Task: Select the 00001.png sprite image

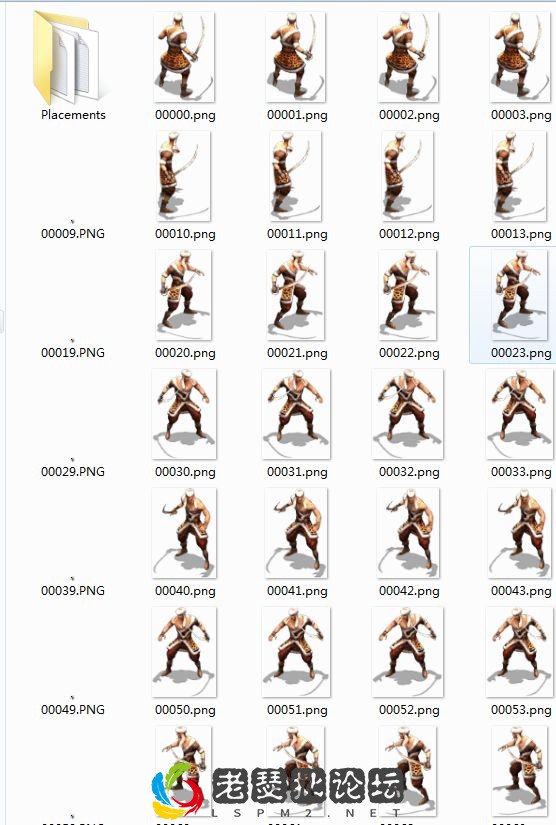Action: pyautogui.click(x=296, y=57)
